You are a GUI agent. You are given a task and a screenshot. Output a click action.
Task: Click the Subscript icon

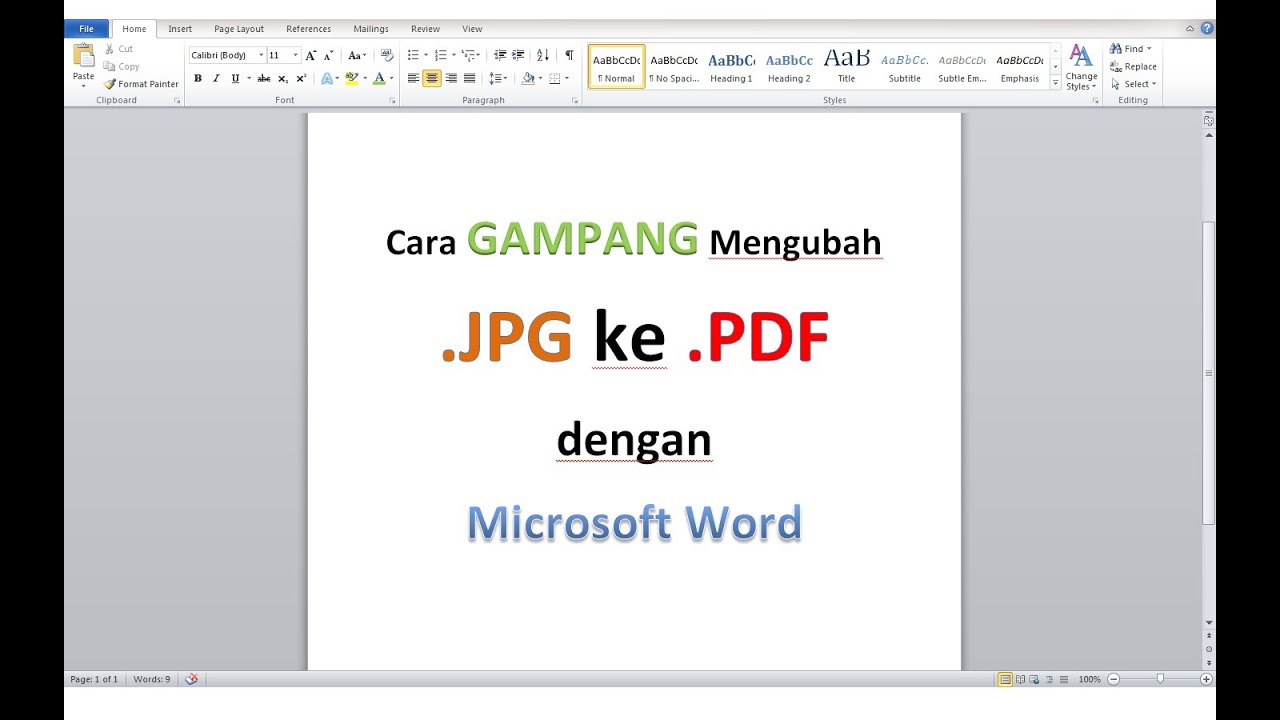[x=283, y=78]
